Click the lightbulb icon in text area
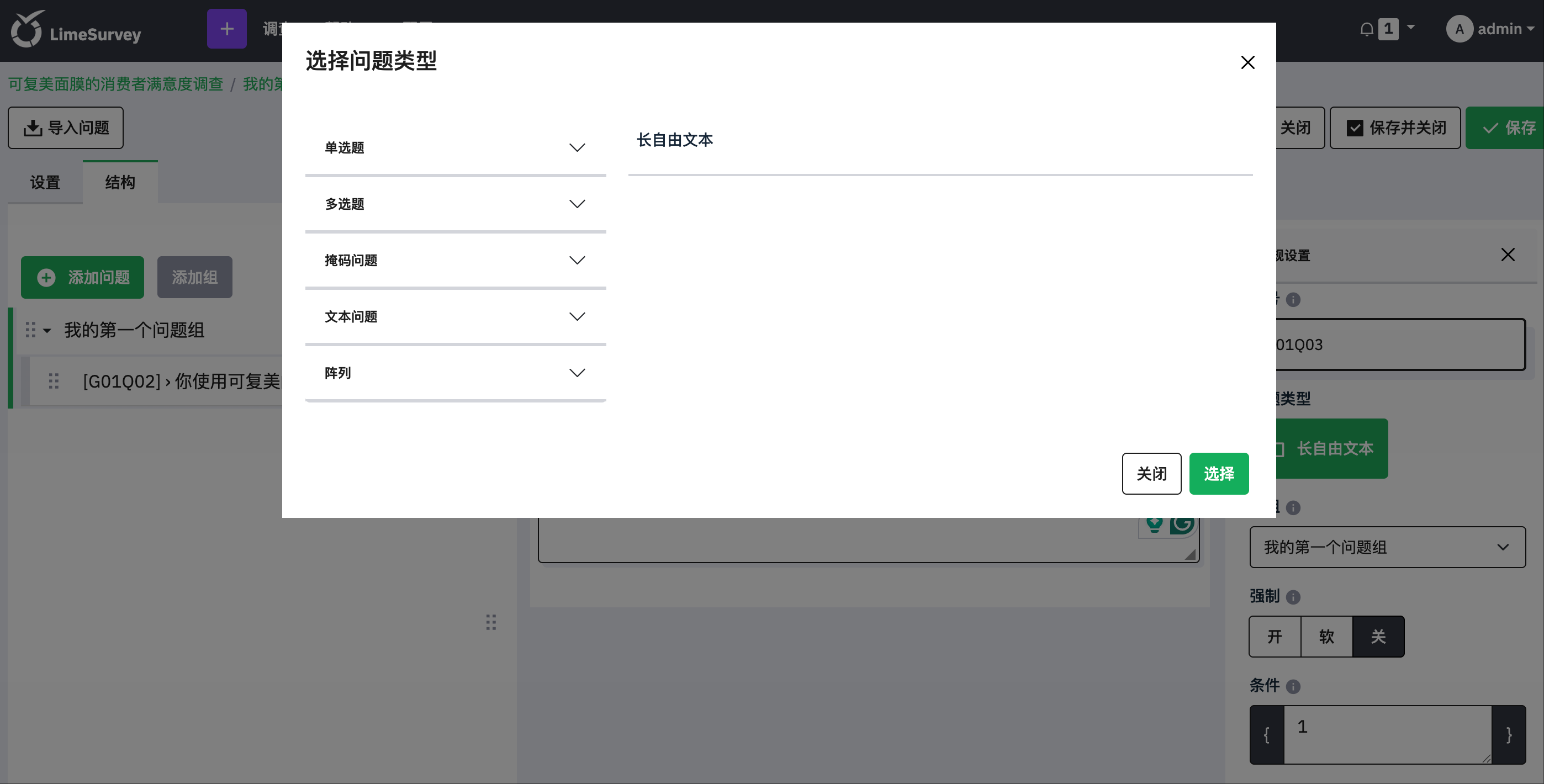Viewport: 1544px width, 784px height. click(1154, 525)
